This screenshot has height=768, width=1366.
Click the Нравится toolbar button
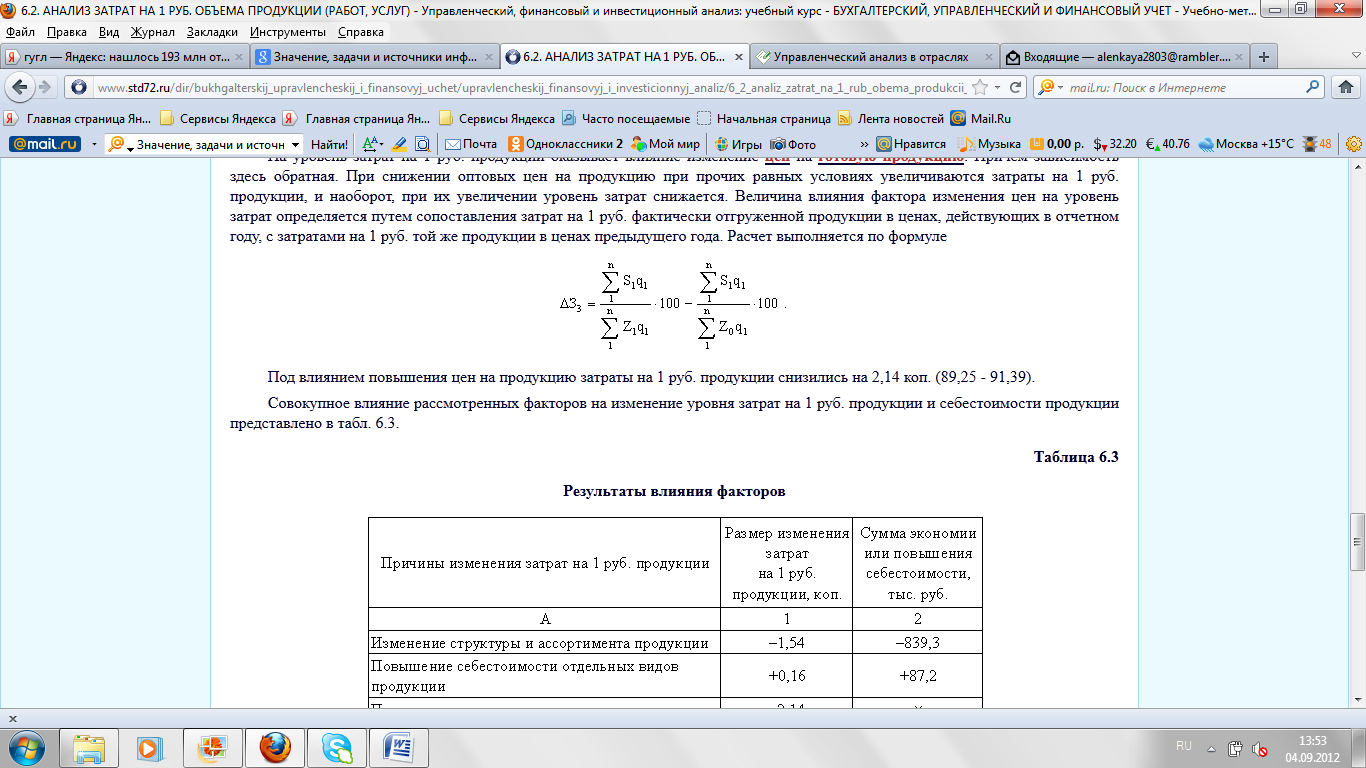click(910, 144)
